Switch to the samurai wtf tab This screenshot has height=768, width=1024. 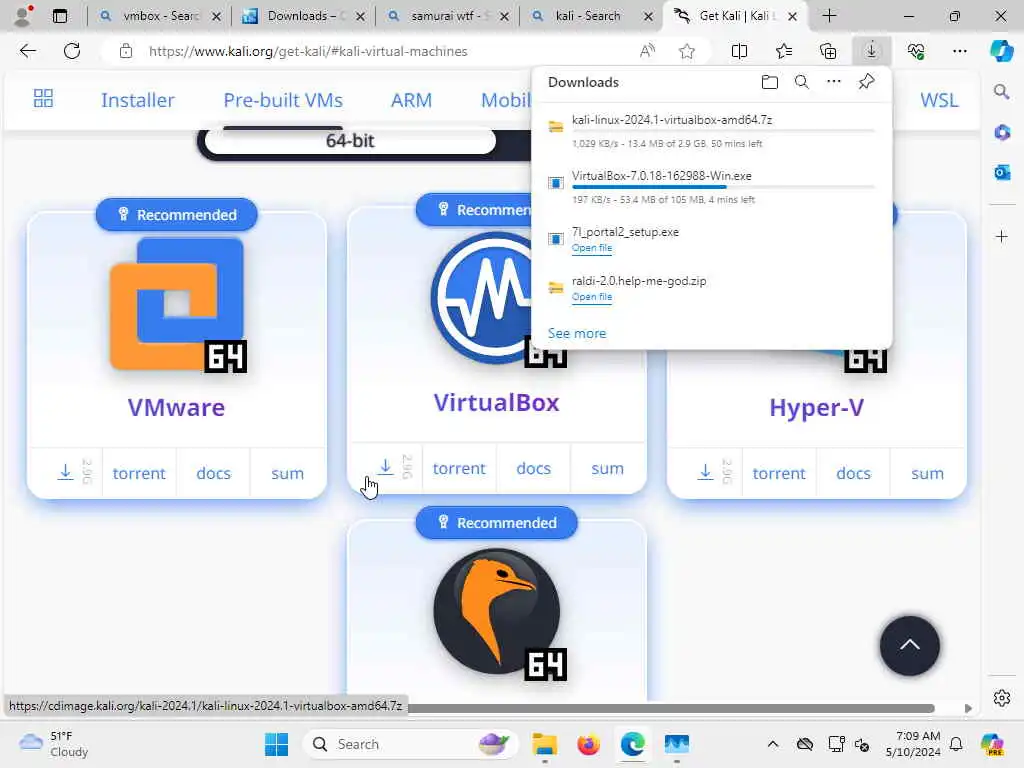tap(447, 16)
